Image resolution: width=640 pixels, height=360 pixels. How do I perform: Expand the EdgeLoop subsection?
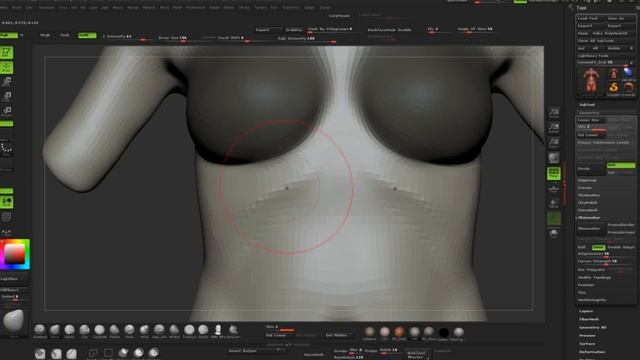pos(587,180)
